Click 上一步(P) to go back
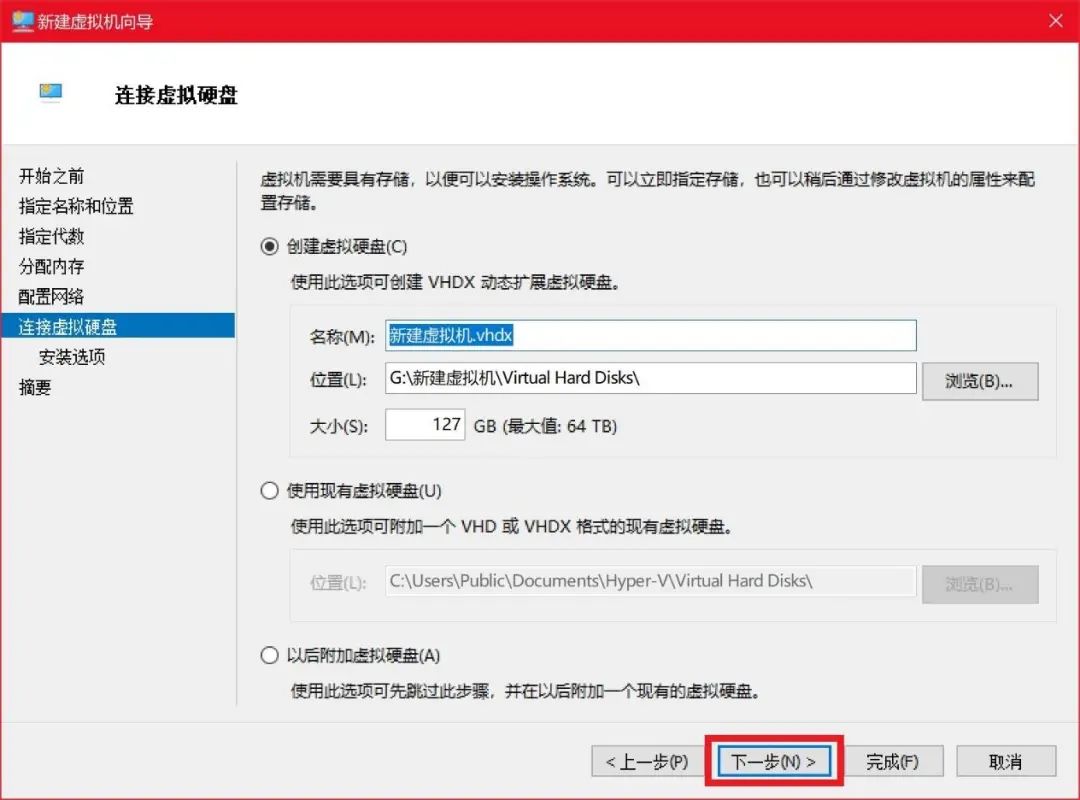This screenshot has height=800, width=1080. 647,761
